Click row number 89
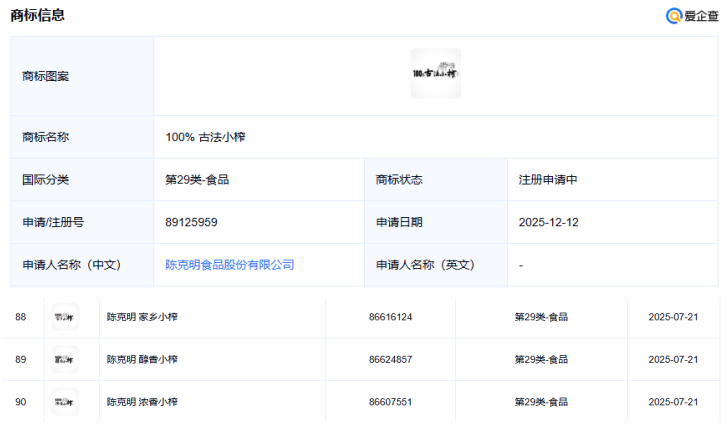This screenshot has width=727, height=431. click(x=20, y=359)
